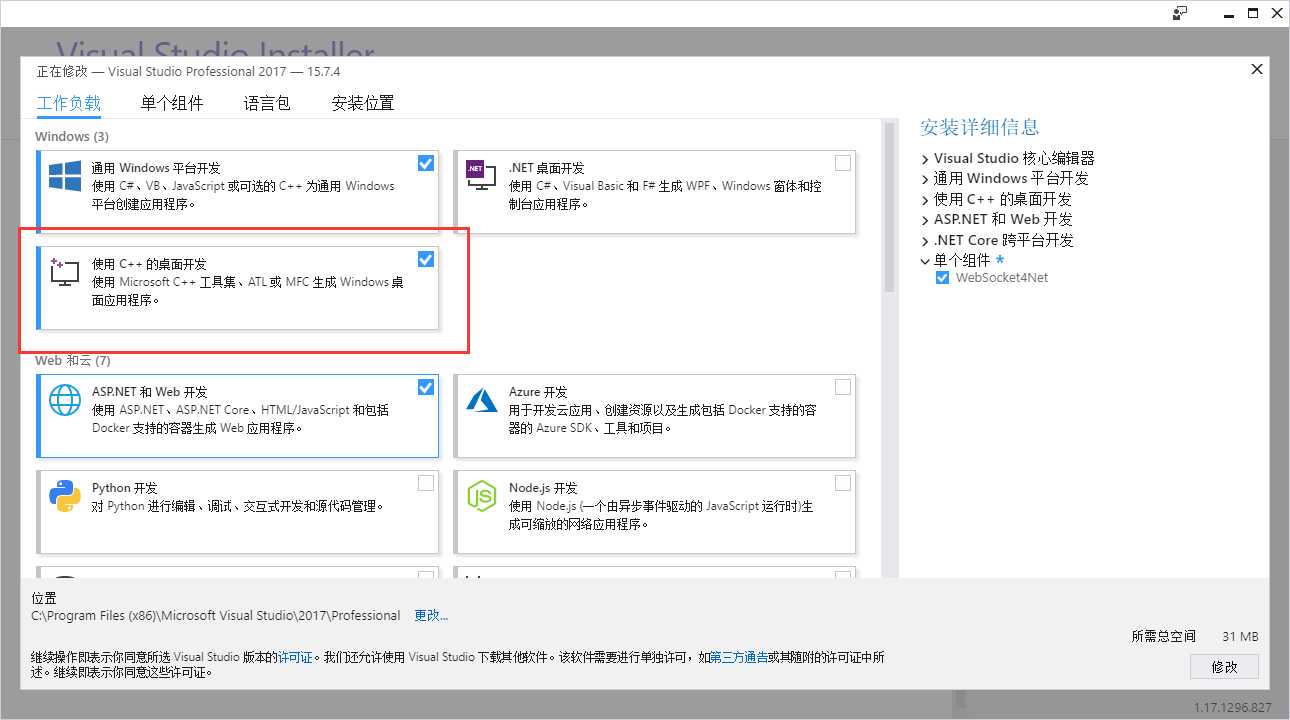Screen dimensions: 1290x720
Task: Collapse the 单个组件 section
Action: tap(925, 260)
